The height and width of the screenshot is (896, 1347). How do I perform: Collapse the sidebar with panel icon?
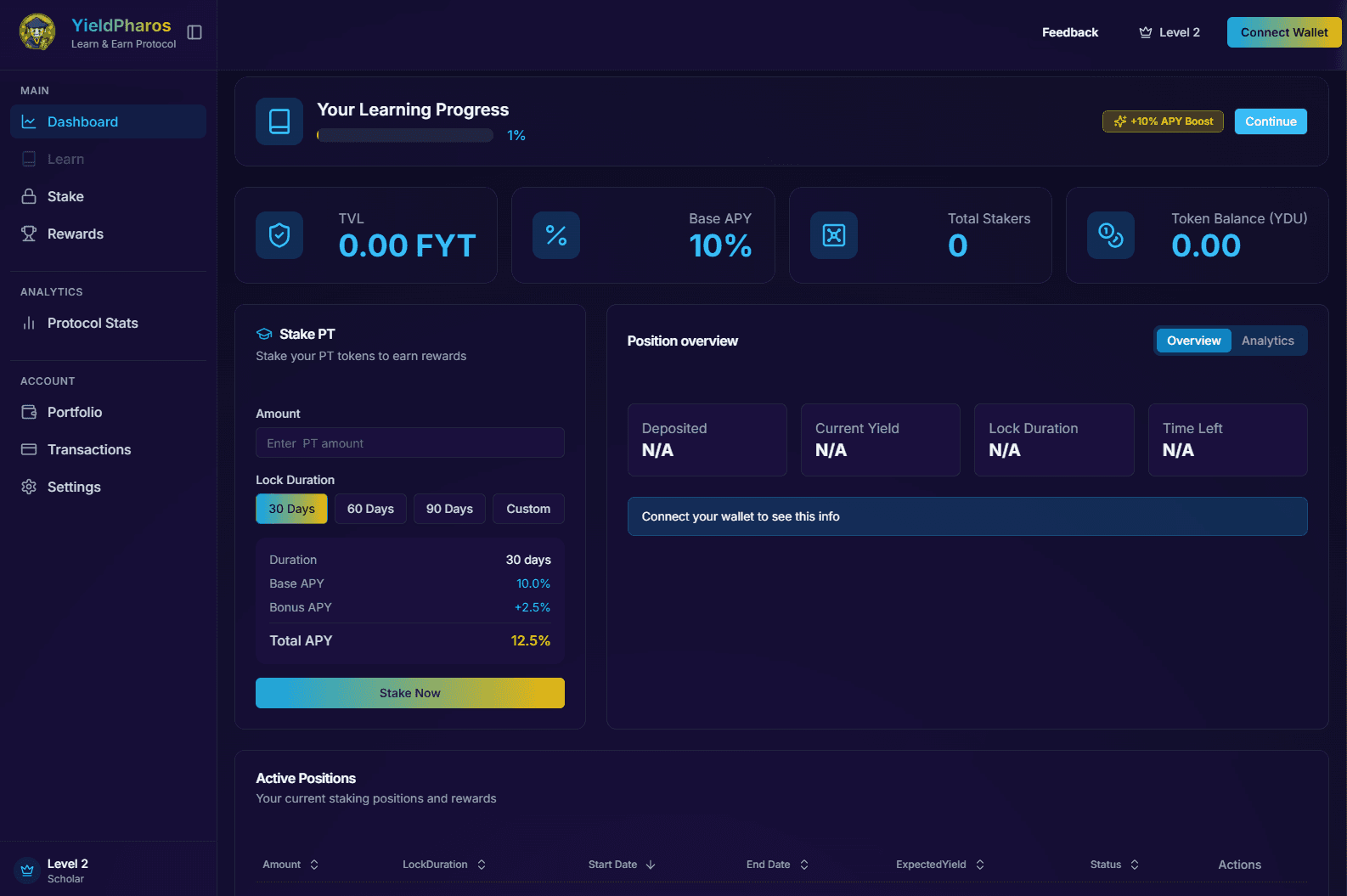(x=194, y=32)
